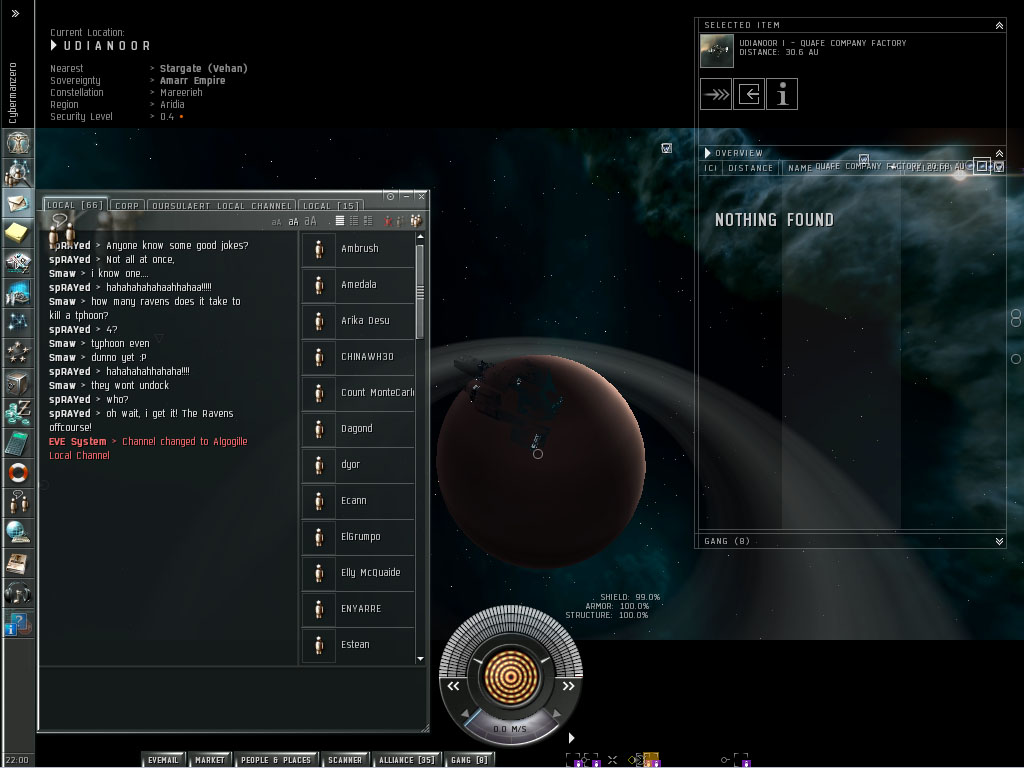Open the five-star Corporation icon

(x=18, y=353)
